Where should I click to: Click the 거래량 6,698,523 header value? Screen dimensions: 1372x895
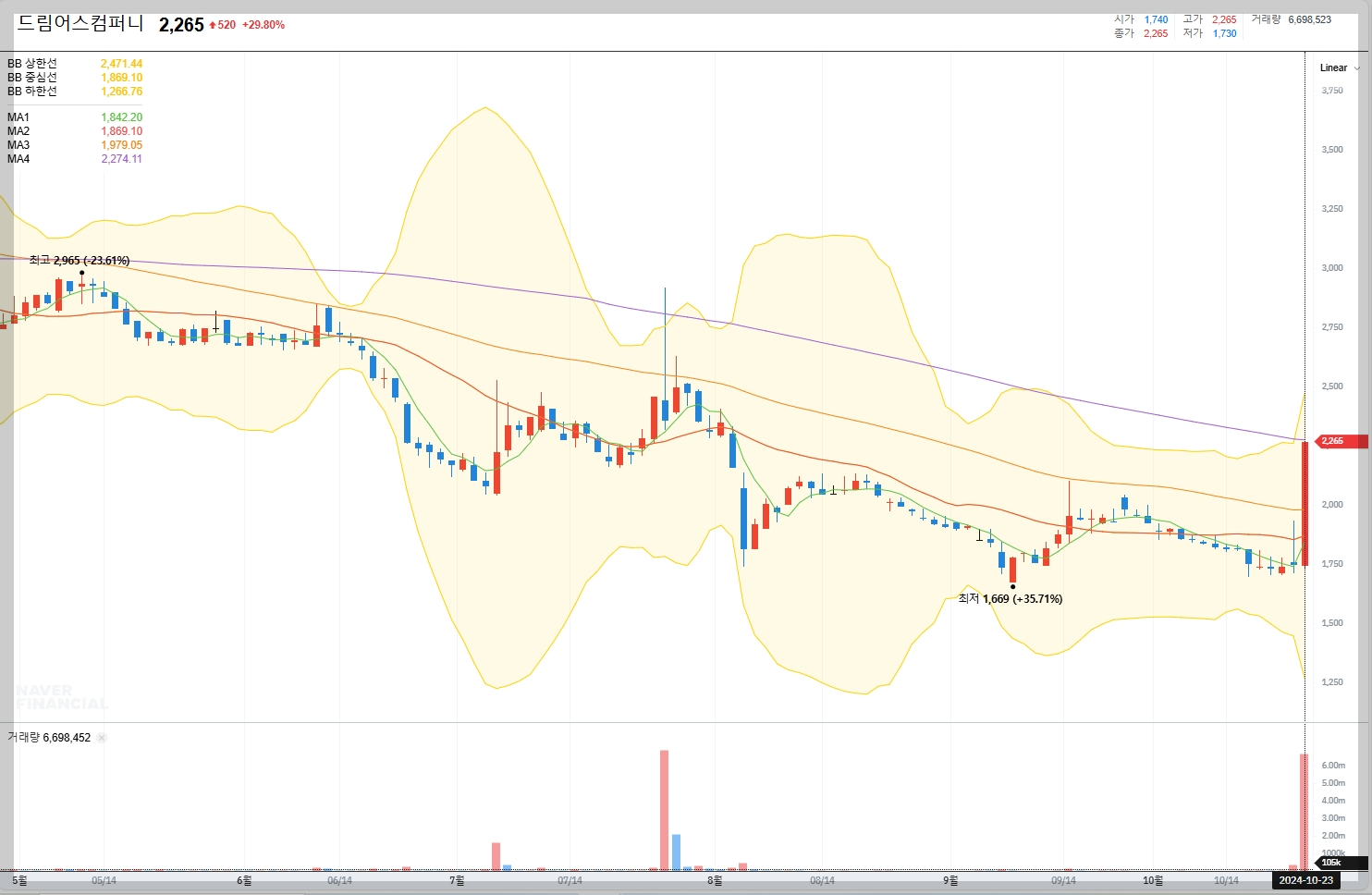coord(1292,19)
